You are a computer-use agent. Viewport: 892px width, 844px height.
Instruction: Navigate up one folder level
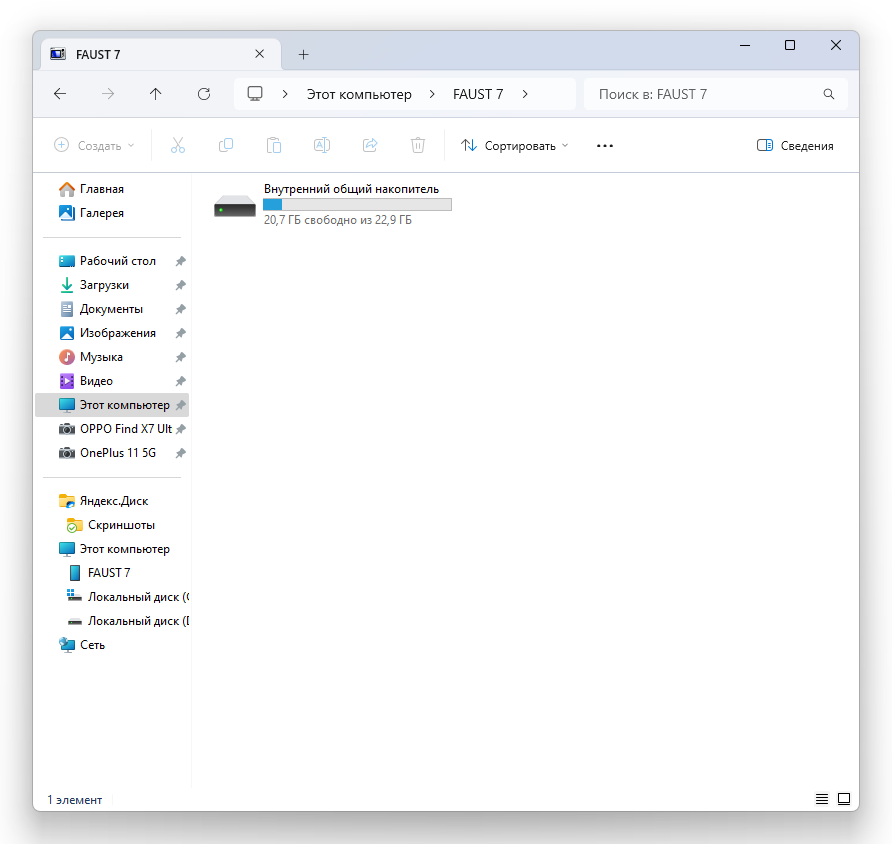click(155, 94)
